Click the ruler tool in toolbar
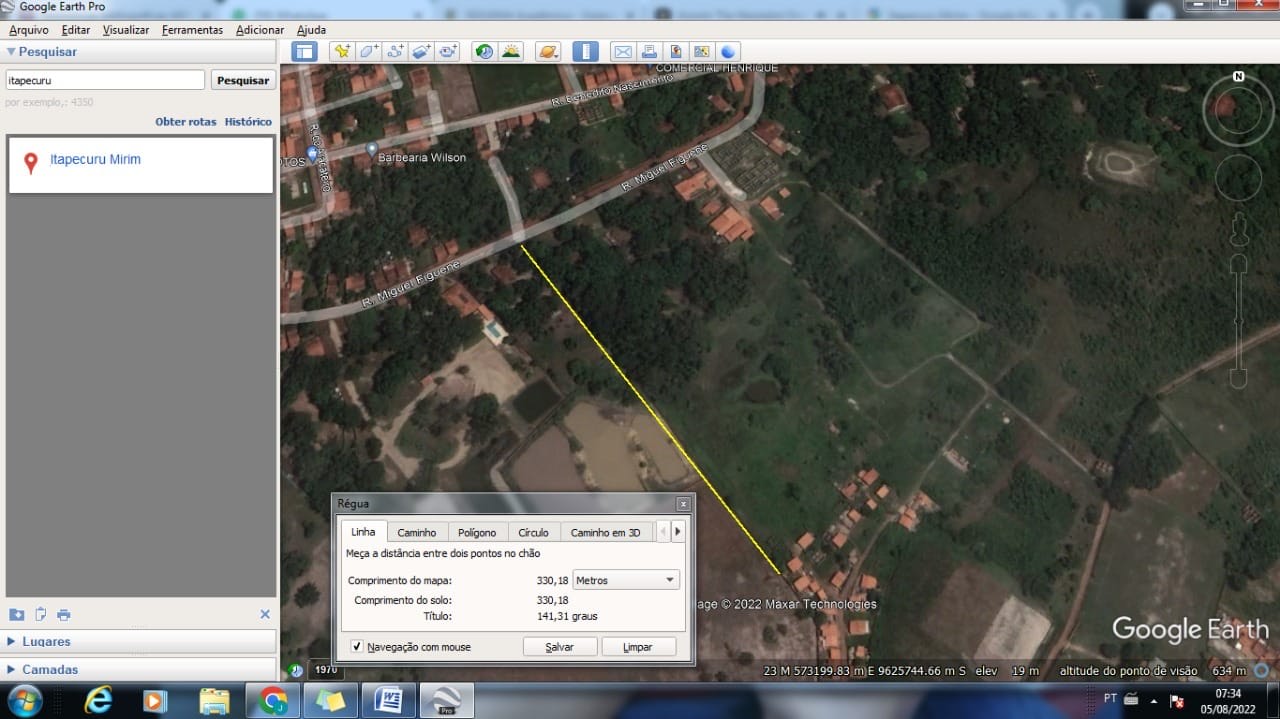 point(585,52)
